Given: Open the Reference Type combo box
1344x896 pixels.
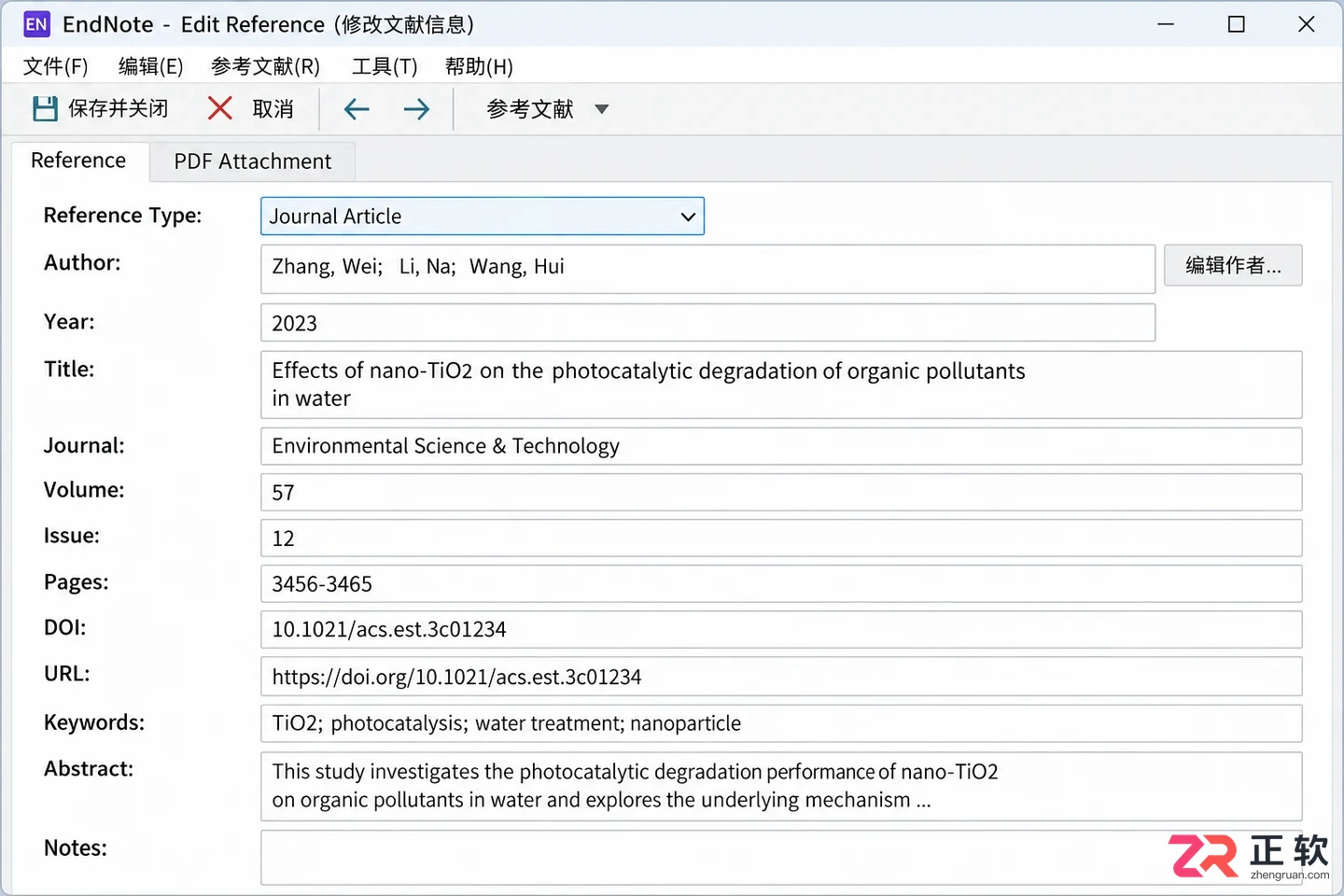Looking at the screenshot, I should [x=483, y=217].
